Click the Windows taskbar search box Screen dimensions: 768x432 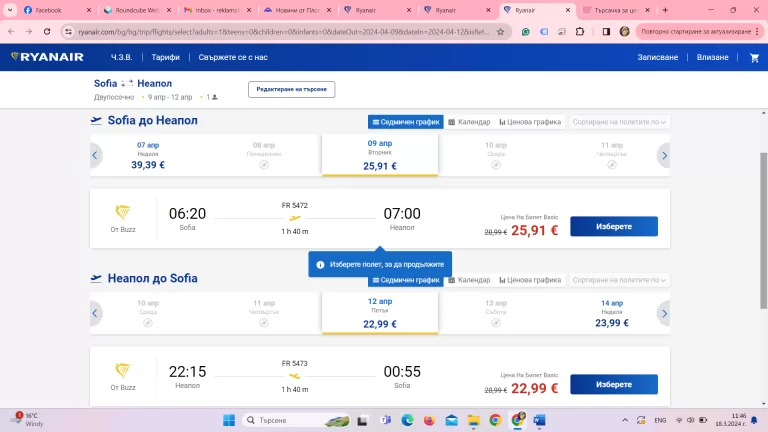(296, 420)
